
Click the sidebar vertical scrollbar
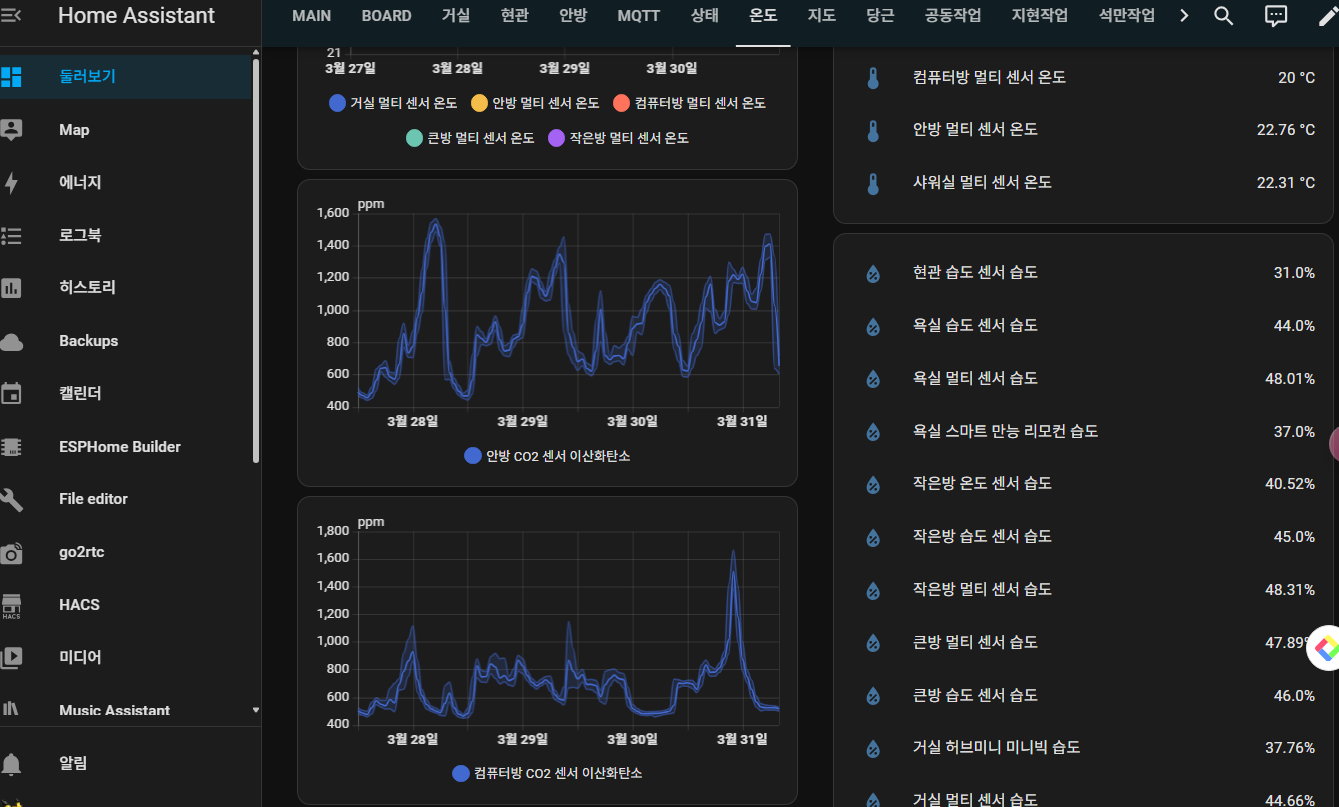click(255, 260)
